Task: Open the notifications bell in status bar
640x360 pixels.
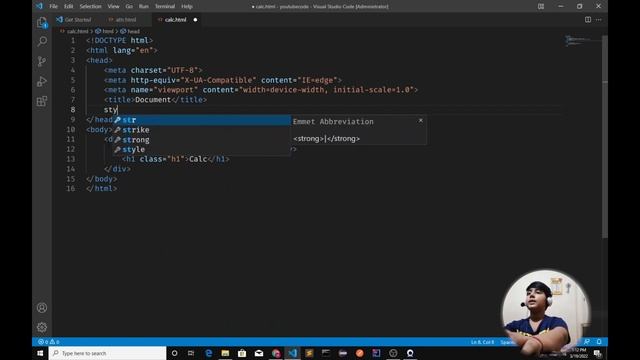Action: tap(599, 342)
